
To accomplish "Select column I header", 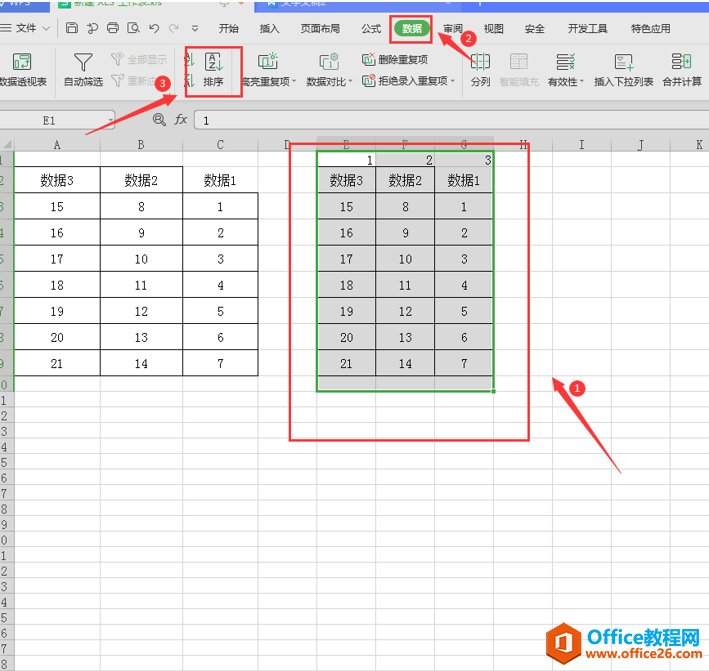I will click(x=581, y=145).
